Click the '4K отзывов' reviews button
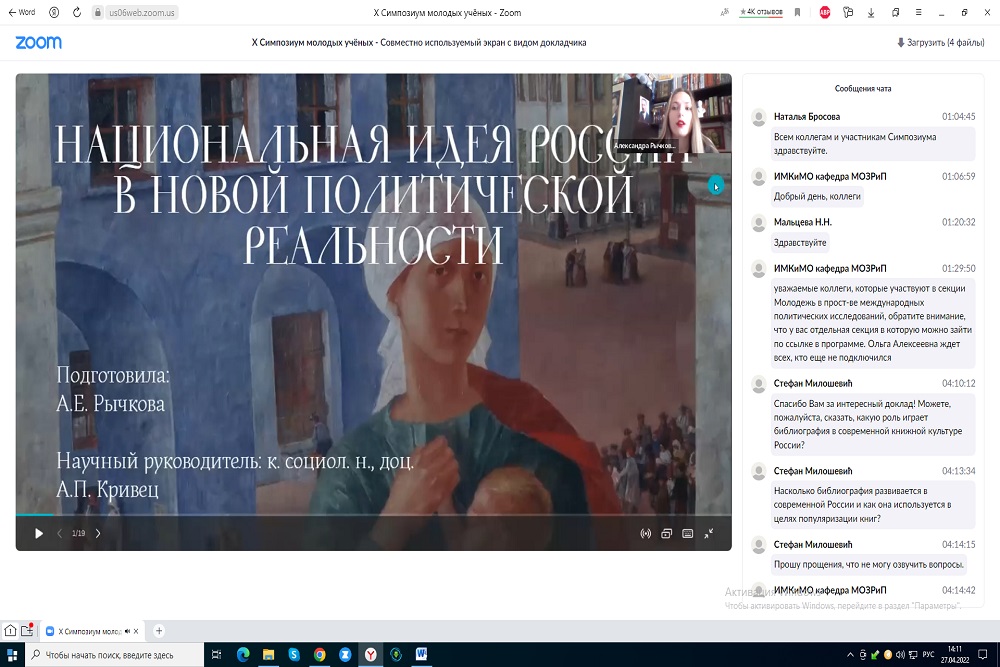The height and width of the screenshot is (667, 1000). coord(760,12)
